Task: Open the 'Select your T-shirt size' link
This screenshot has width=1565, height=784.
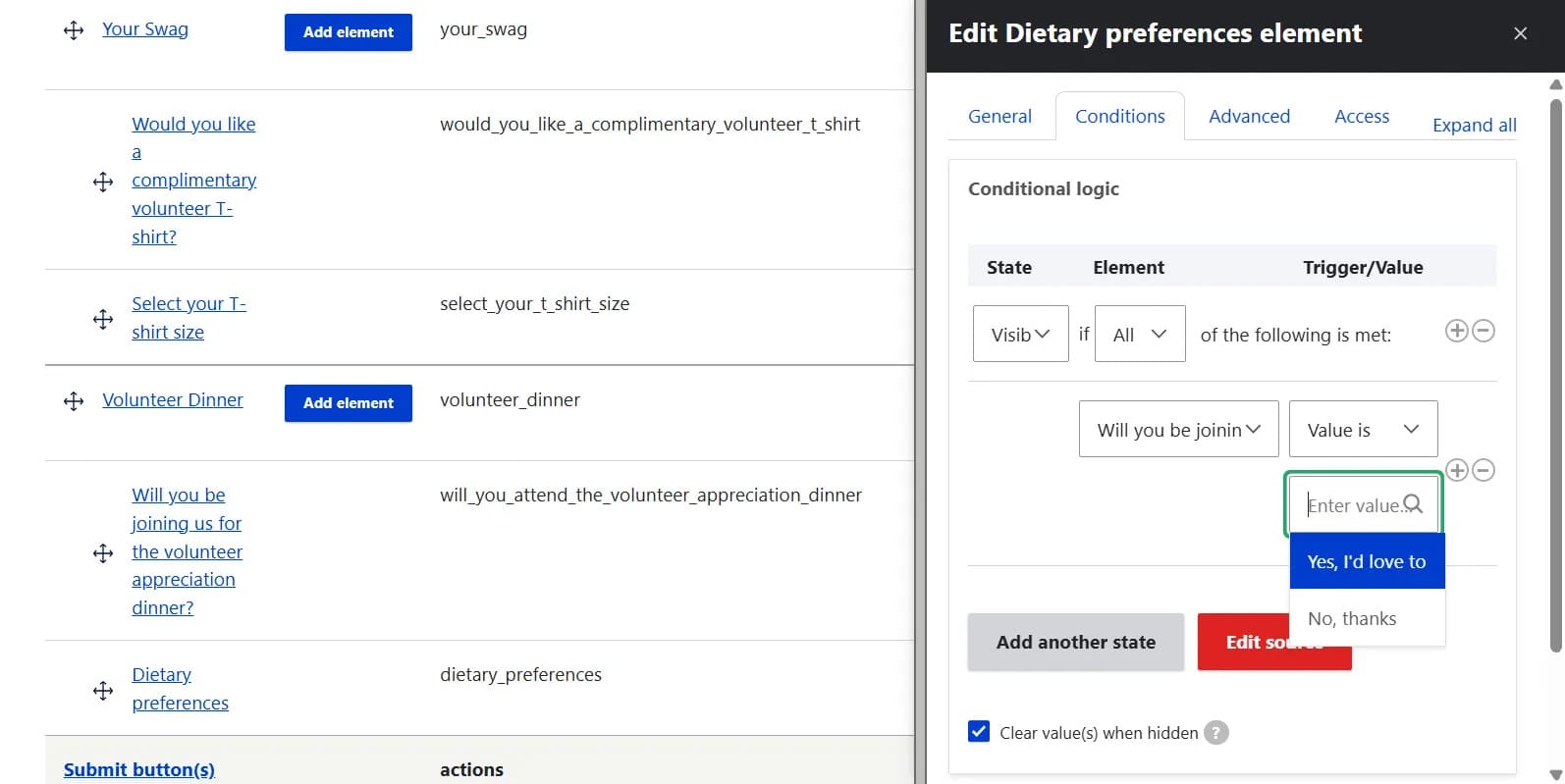Action: 189,318
